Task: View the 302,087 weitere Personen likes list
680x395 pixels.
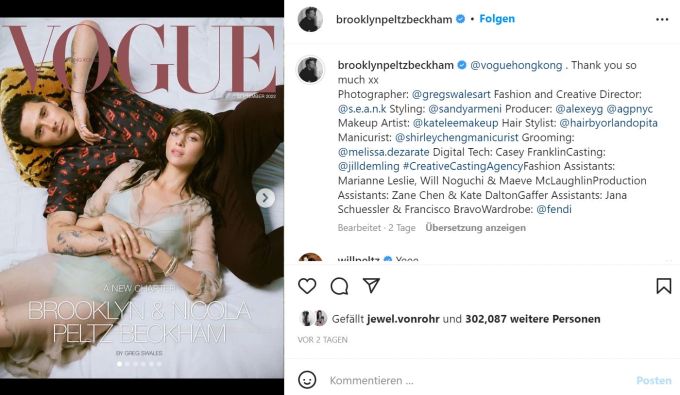Action: [533, 319]
